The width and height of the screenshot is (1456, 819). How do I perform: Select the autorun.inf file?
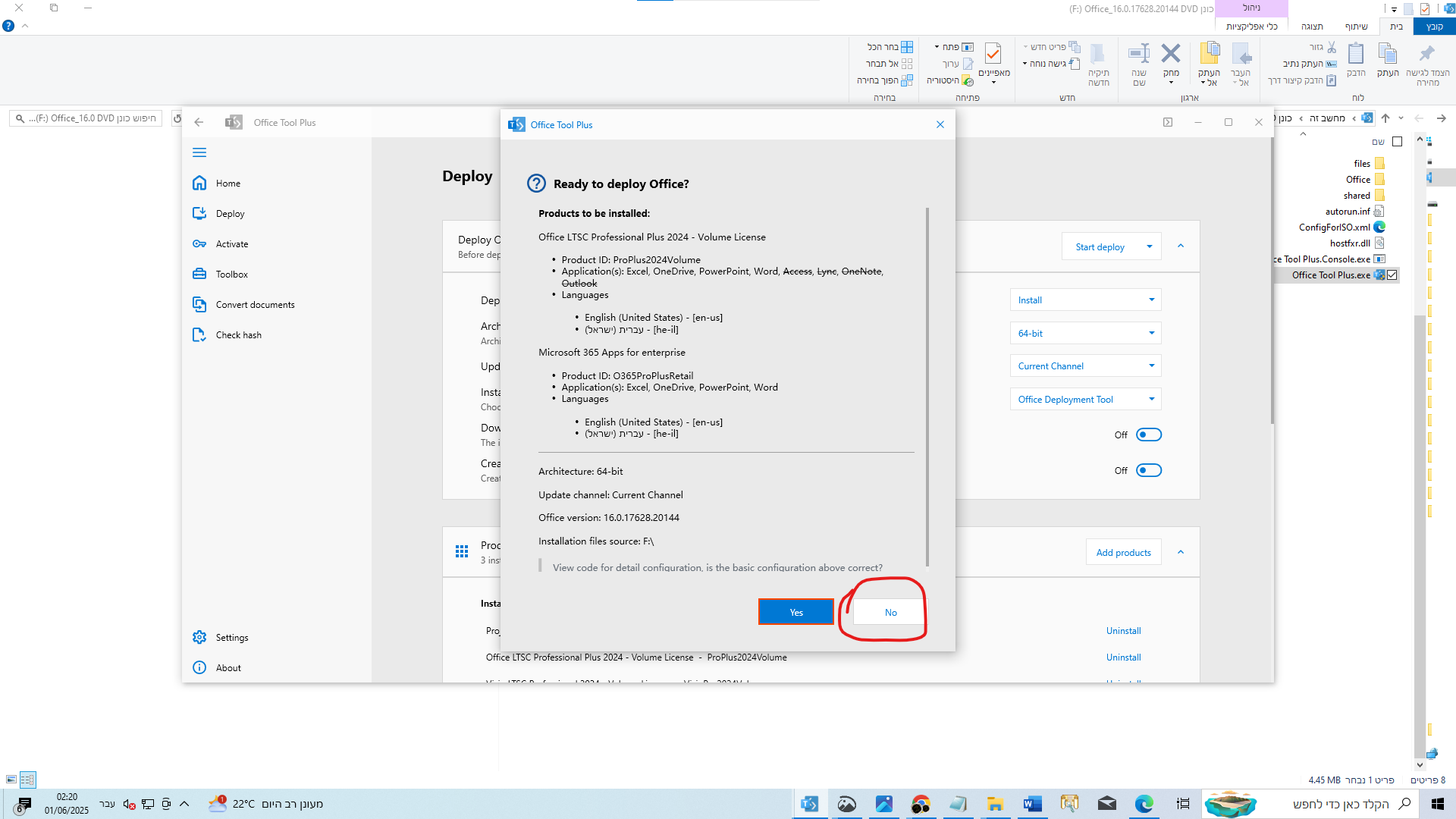click(x=1354, y=211)
